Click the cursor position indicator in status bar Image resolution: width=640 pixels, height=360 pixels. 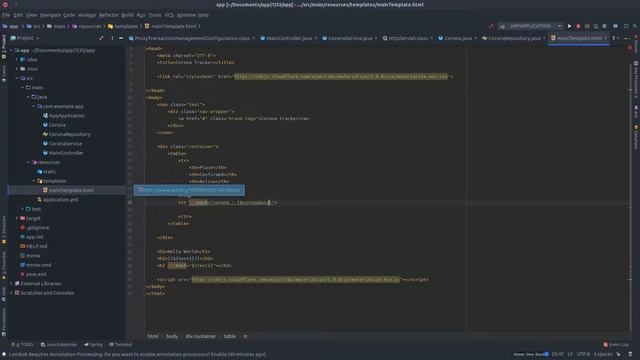pyautogui.click(x=558, y=354)
